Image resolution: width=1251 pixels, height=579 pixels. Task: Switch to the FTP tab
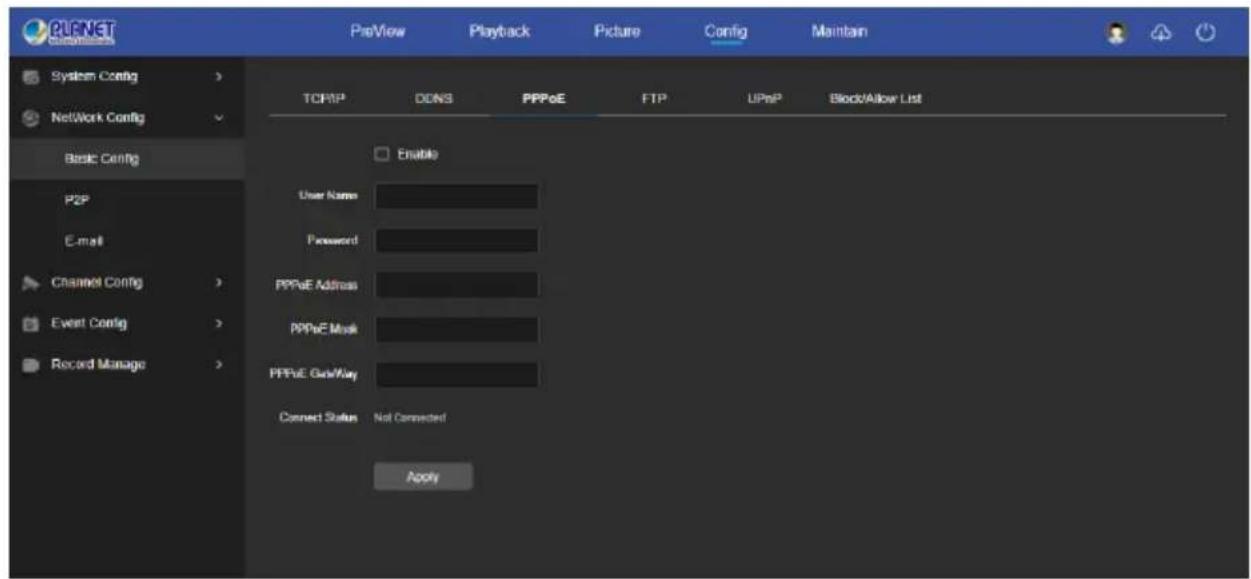[654, 99]
